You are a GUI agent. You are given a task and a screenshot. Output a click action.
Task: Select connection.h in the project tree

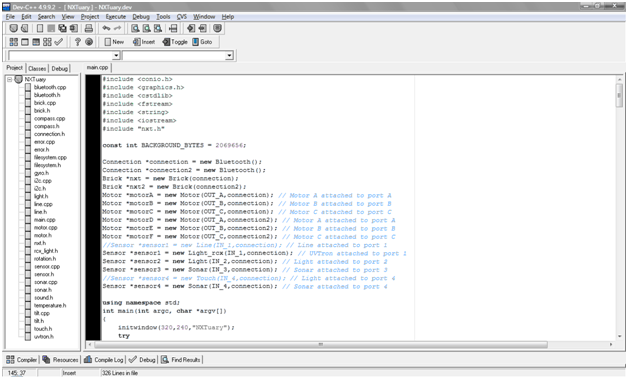pyautogui.click(x=49, y=134)
